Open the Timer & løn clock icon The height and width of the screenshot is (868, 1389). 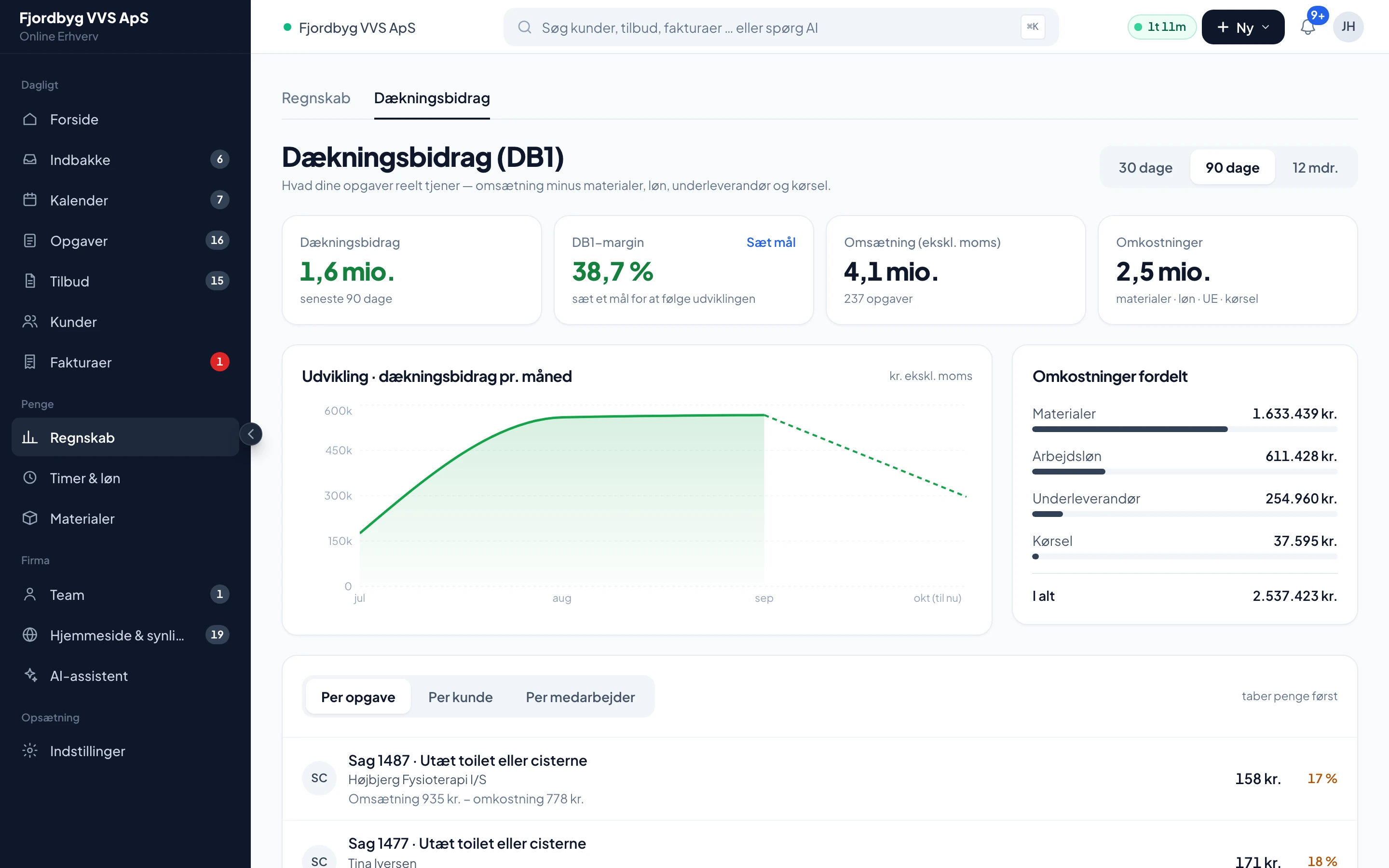pyautogui.click(x=30, y=477)
